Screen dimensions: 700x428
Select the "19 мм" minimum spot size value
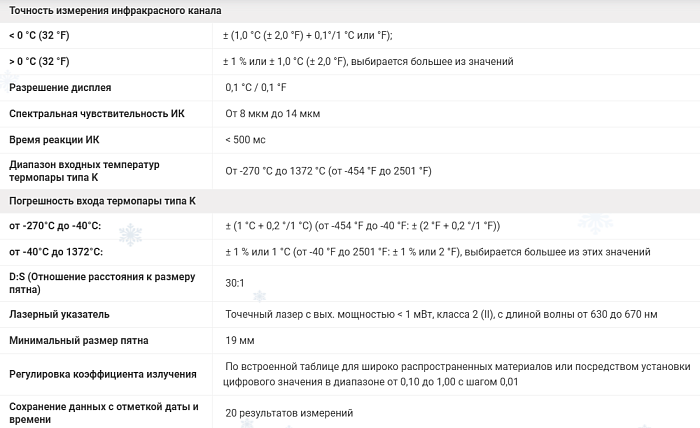(x=241, y=341)
